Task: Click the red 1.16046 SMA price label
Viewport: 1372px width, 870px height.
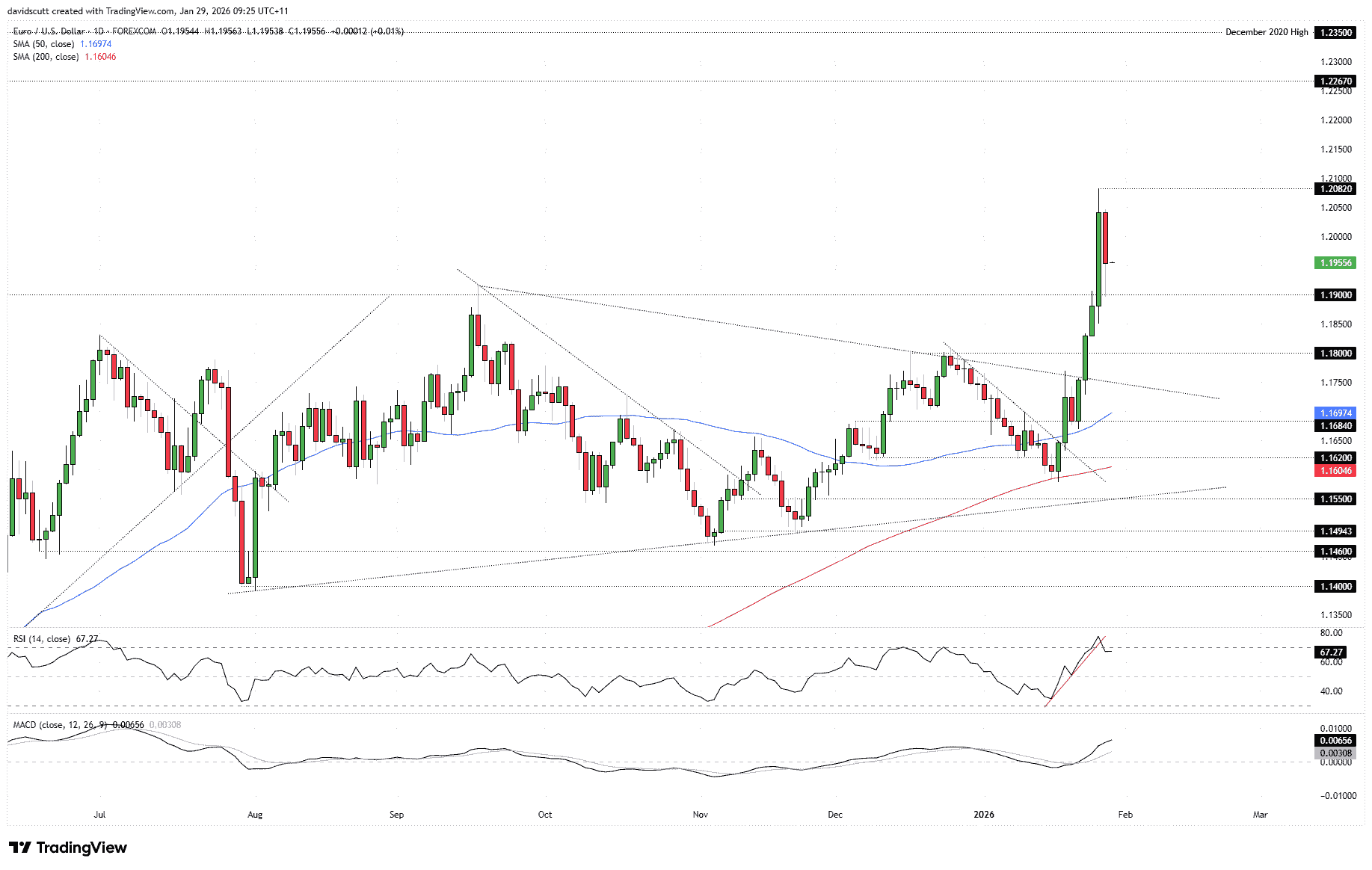Action: [1335, 471]
